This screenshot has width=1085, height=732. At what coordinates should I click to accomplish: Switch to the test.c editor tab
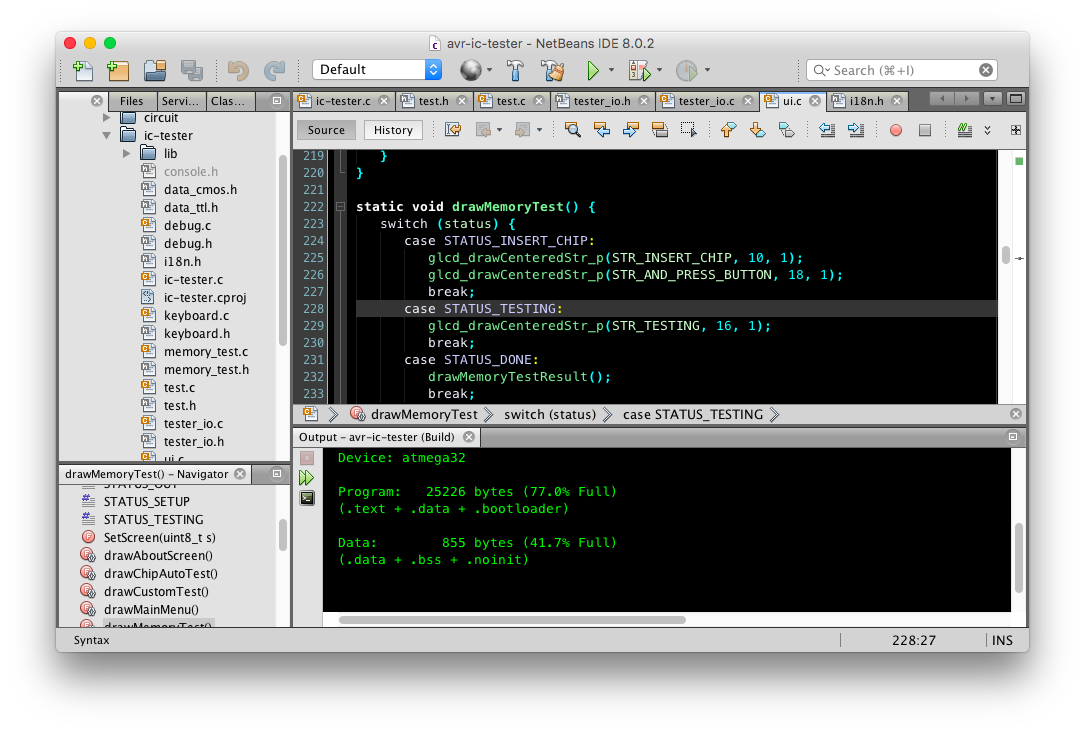coord(510,101)
